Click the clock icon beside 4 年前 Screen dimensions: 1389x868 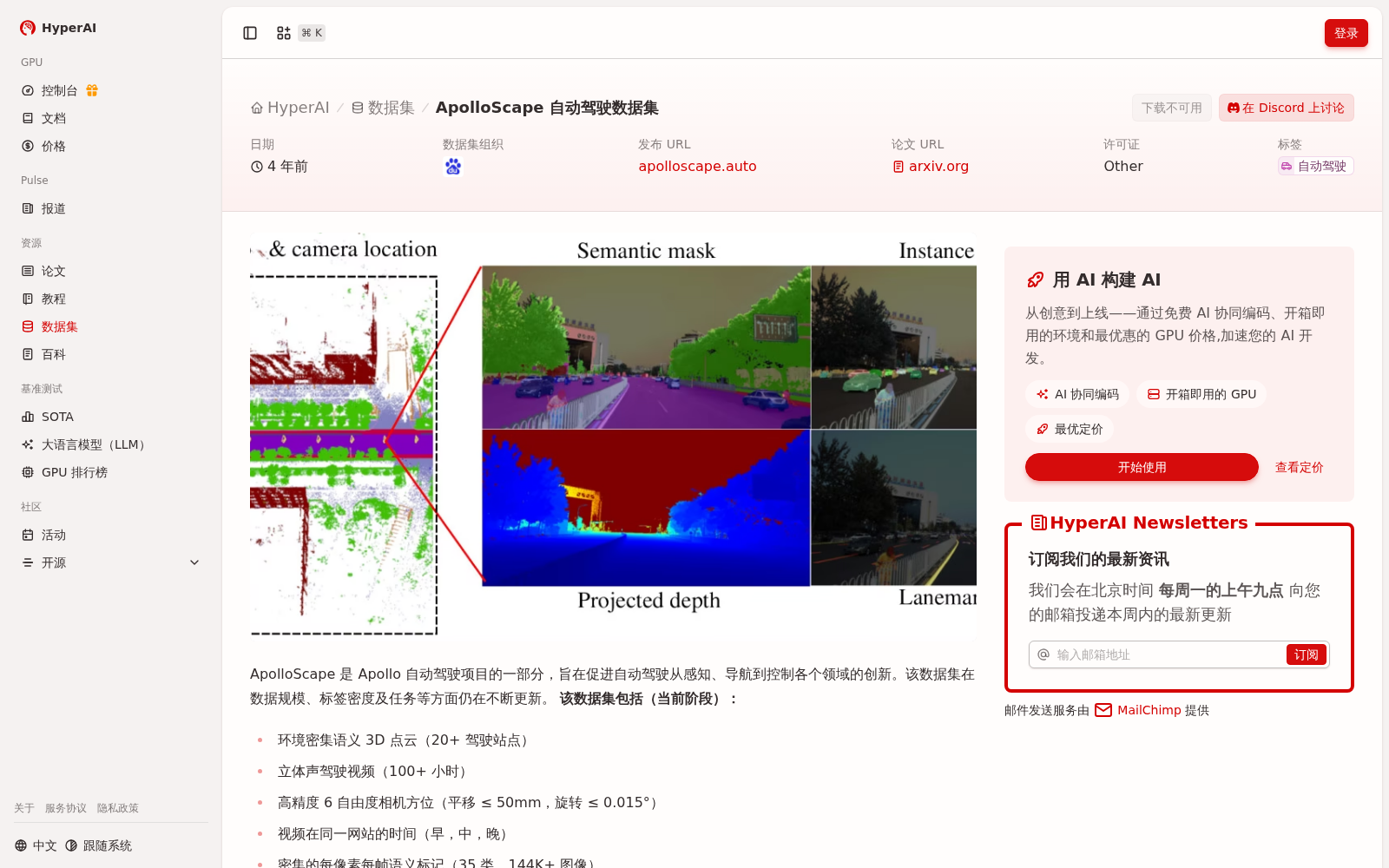pyautogui.click(x=257, y=167)
